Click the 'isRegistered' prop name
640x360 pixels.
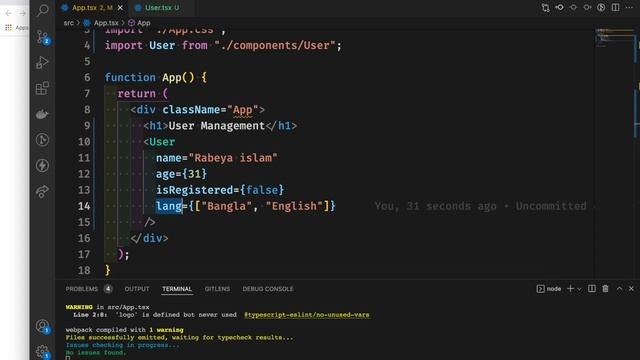point(194,190)
